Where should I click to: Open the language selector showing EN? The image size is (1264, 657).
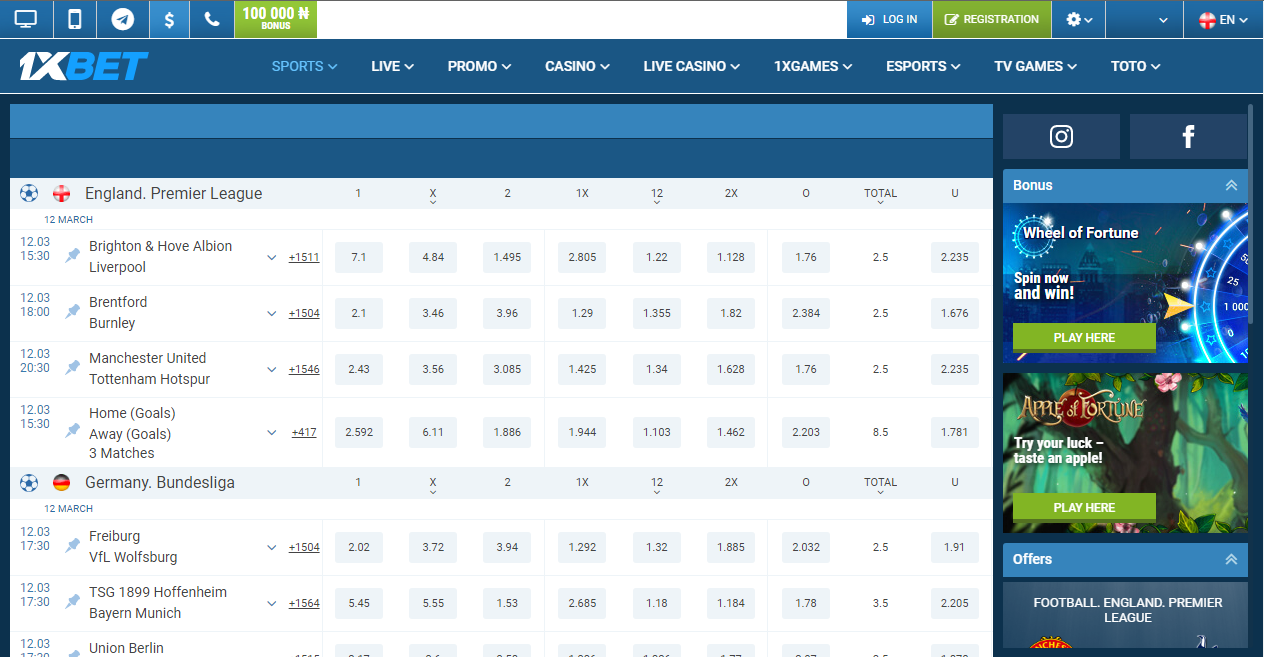point(1222,18)
